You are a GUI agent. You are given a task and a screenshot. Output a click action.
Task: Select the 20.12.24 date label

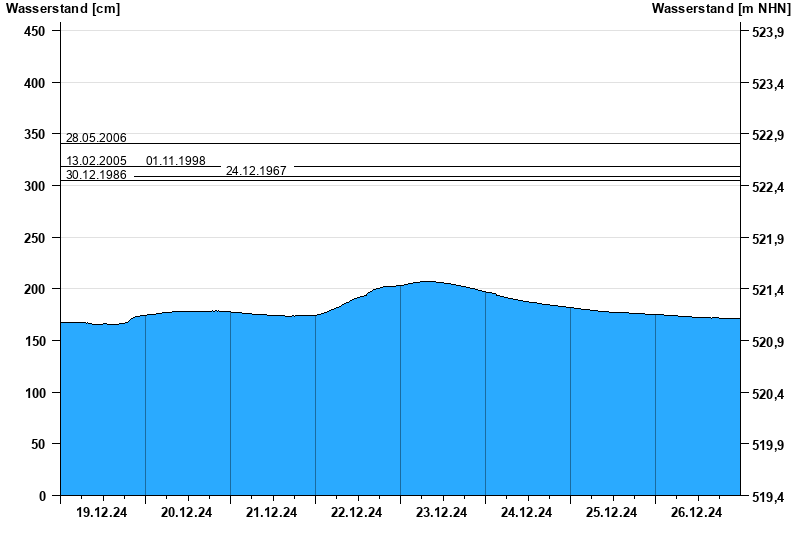click(x=187, y=513)
